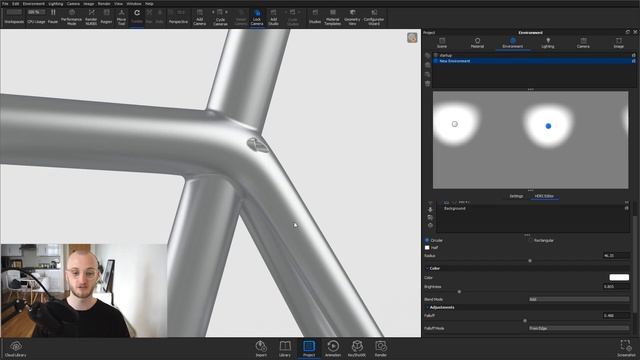Select the blue pin in HDRI preview
Screen dimensions: 640x360
tap(548, 126)
